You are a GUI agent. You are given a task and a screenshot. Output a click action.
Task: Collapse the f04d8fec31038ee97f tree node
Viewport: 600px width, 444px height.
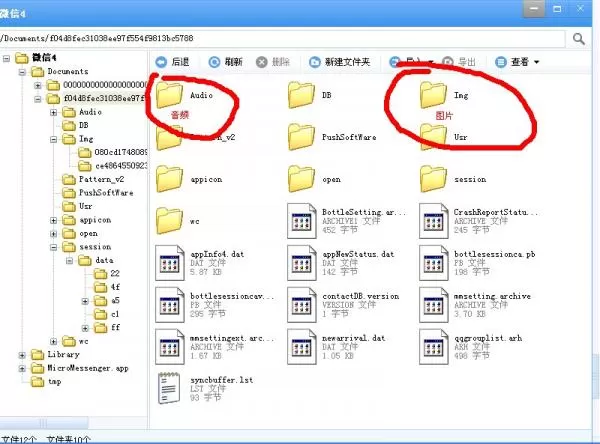tap(38, 99)
